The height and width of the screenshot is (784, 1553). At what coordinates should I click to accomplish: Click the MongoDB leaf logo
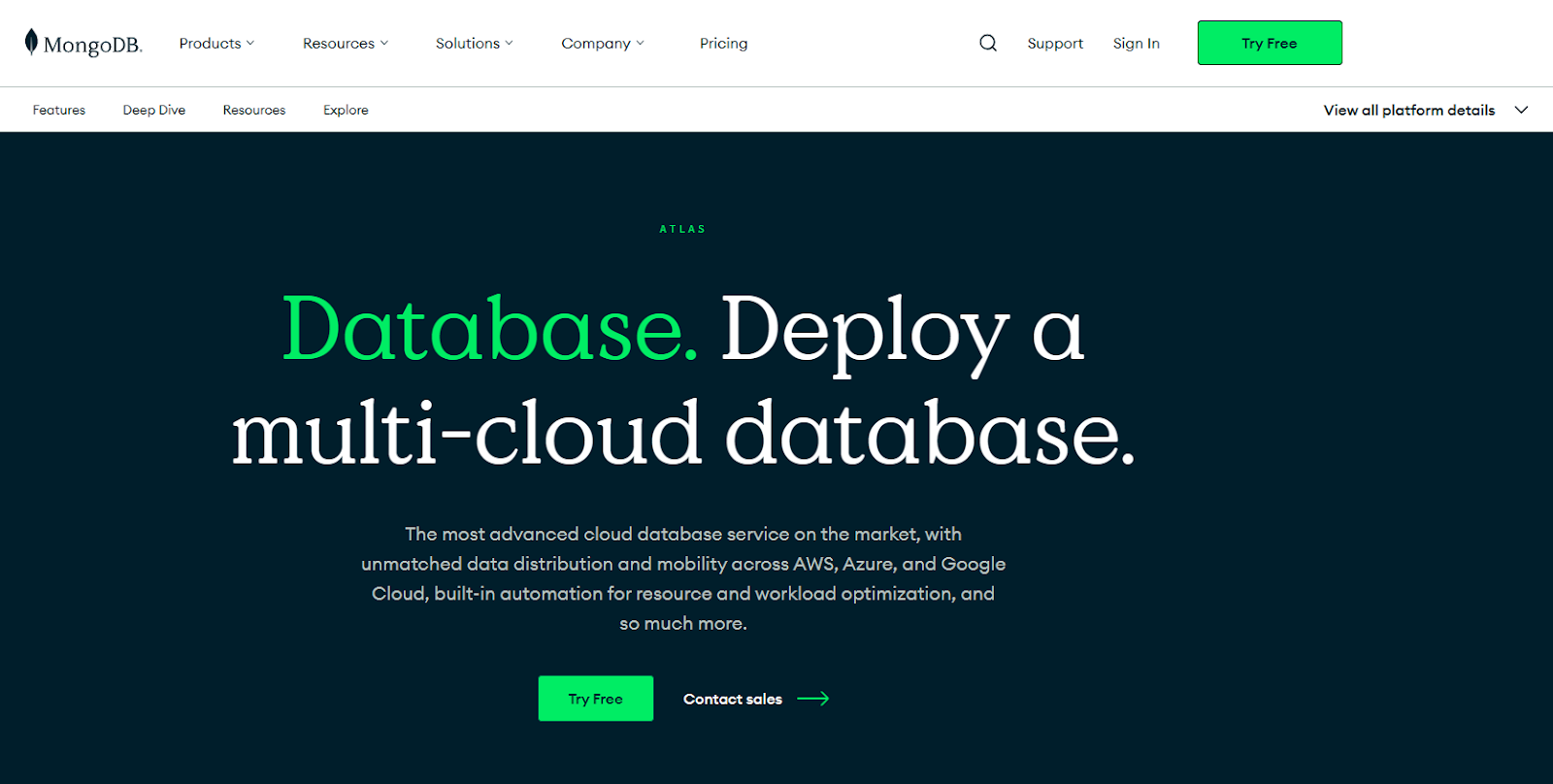point(31,42)
